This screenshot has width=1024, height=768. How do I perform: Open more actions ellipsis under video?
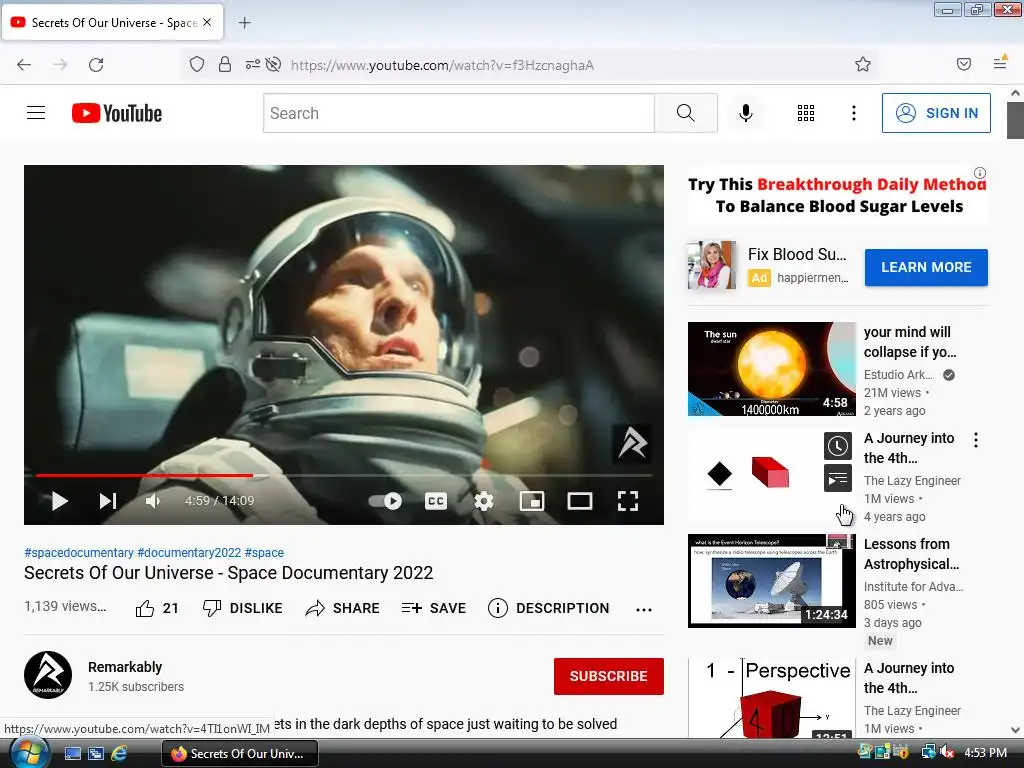pyautogui.click(x=644, y=609)
